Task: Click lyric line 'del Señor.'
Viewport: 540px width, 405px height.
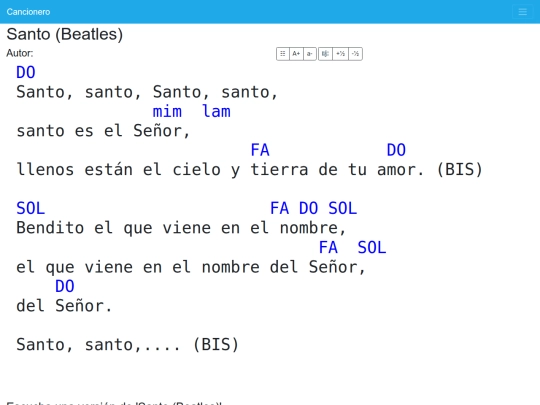Action: (64, 306)
